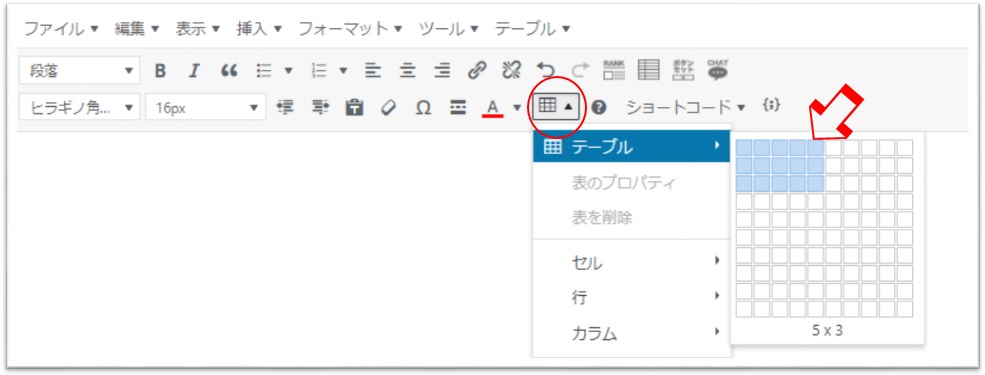
Task: Open the フォーマット menu
Action: click(350, 29)
